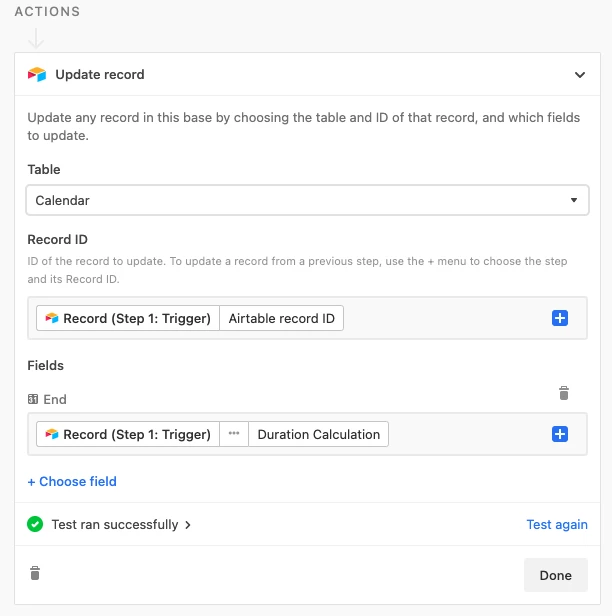The image size is (612, 616).
Task: Click the calendar date icon beside End
Action: pyautogui.click(x=33, y=399)
